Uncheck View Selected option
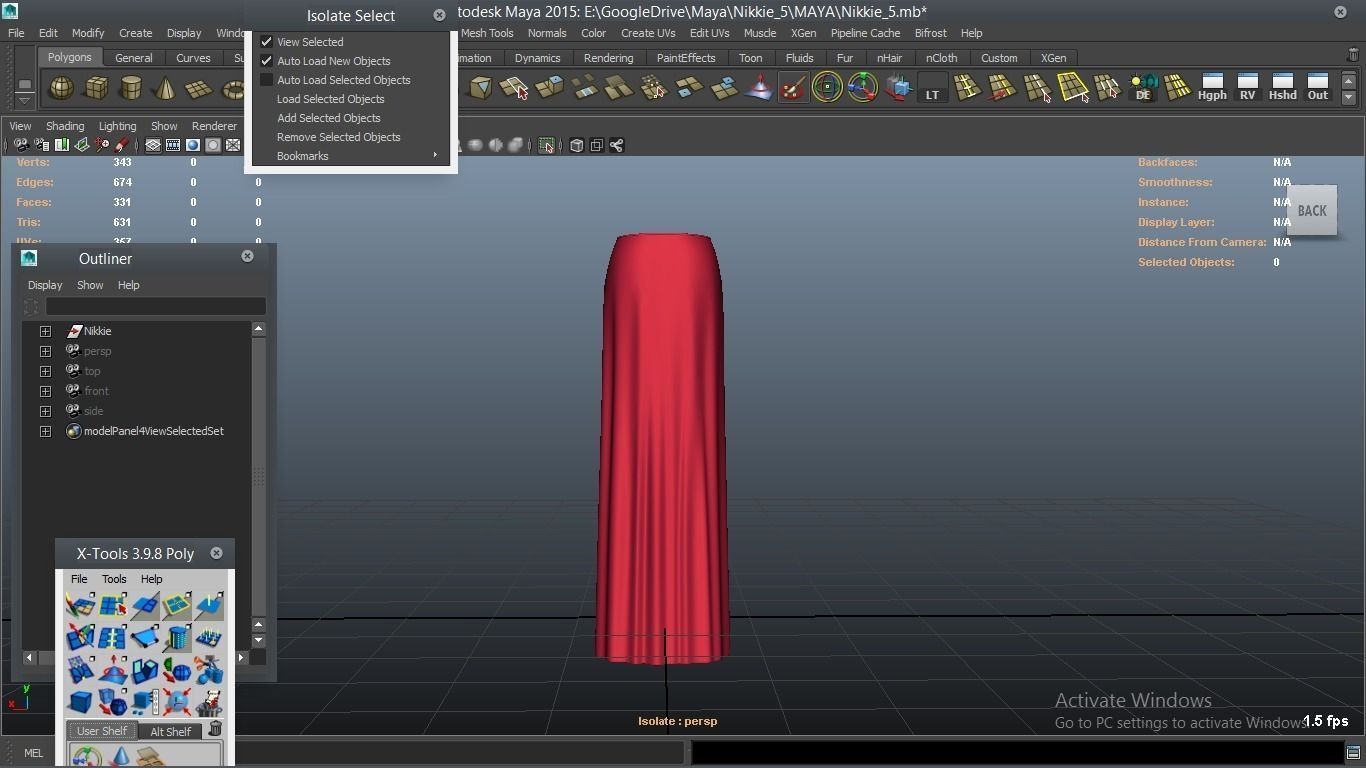Viewport: 1366px width, 768px height. (x=267, y=42)
